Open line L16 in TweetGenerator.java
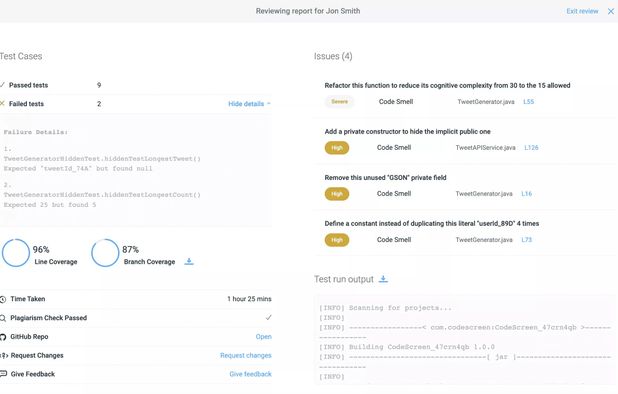 point(526,194)
